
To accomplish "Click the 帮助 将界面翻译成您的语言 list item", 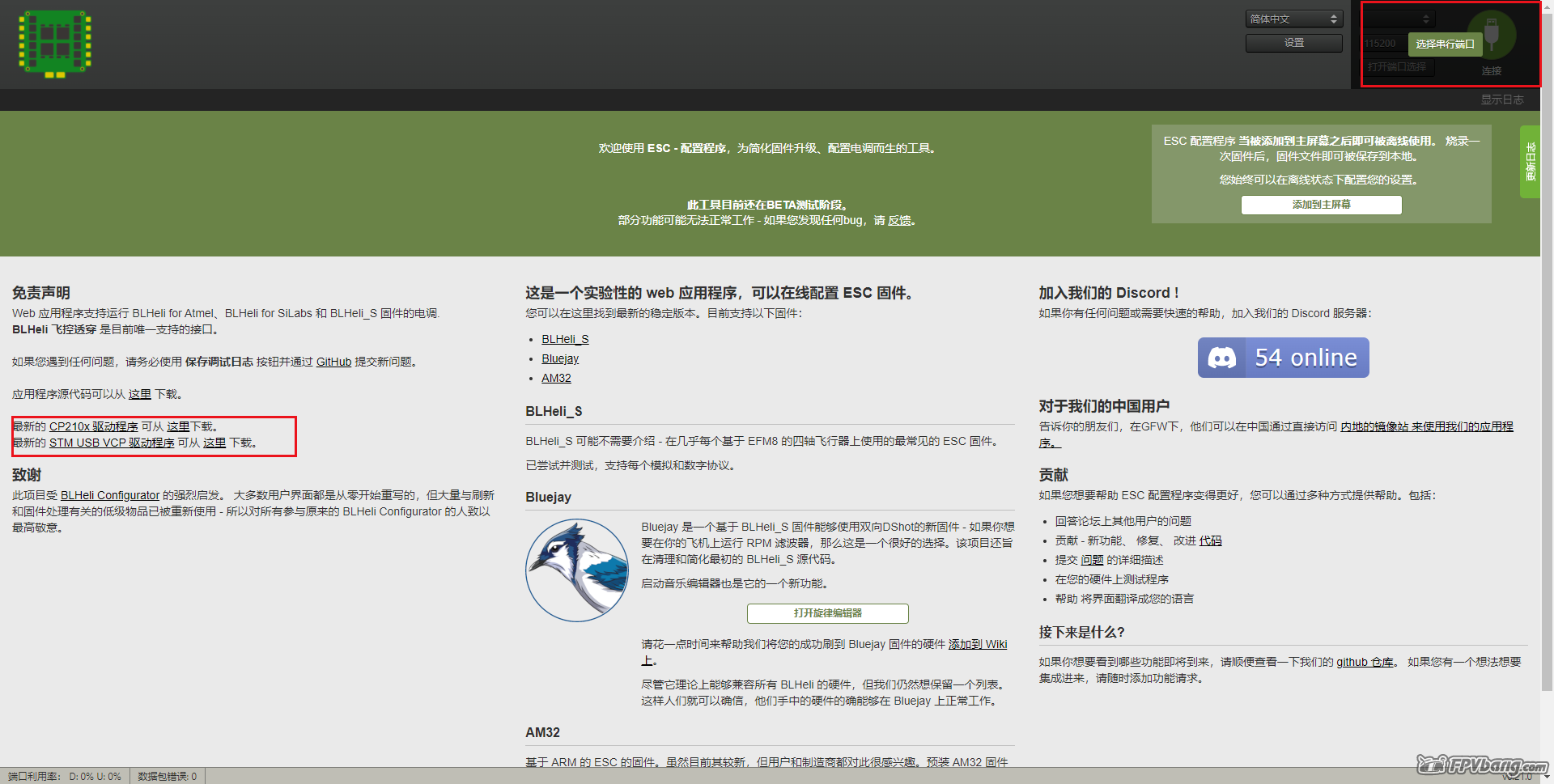I will pyautogui.click(x=1125, y=599).
